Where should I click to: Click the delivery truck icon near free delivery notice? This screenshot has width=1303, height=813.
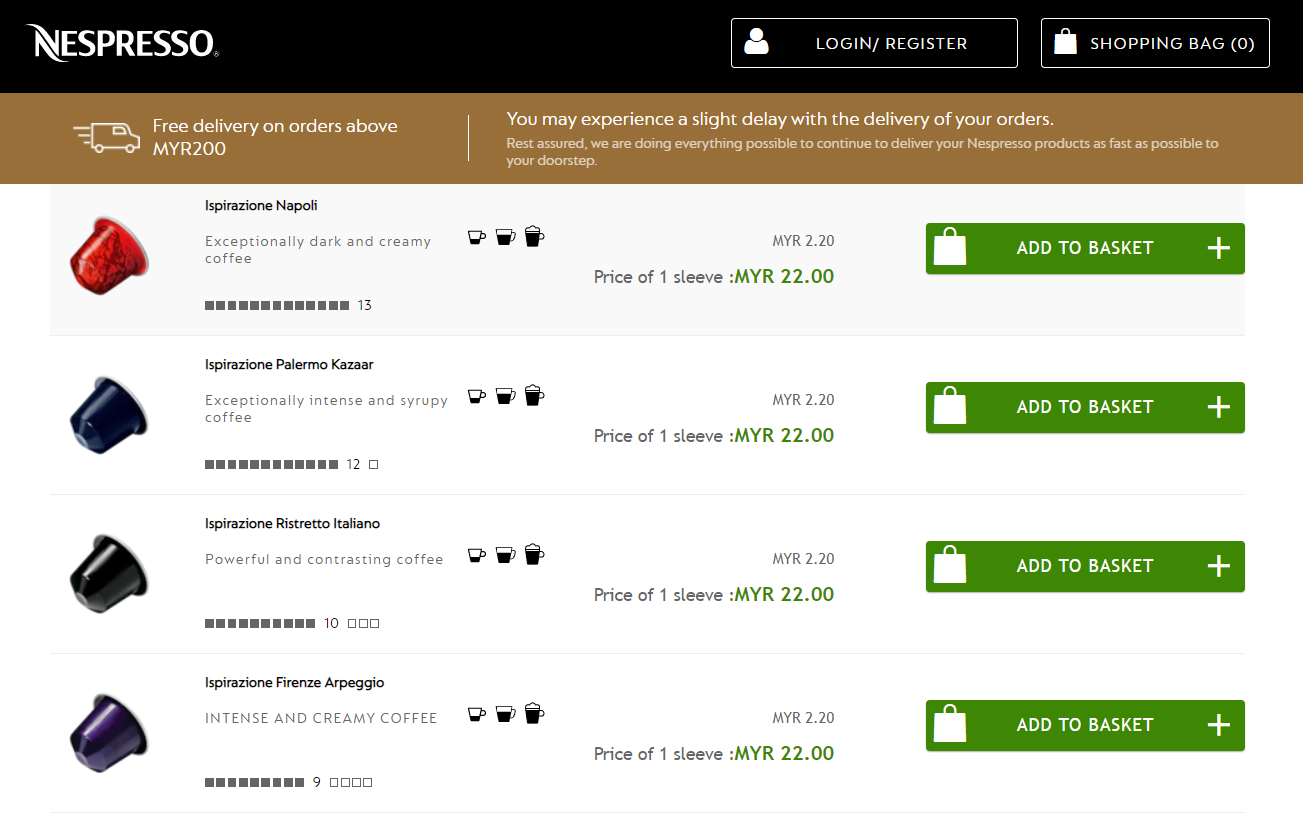pos(107,134)
